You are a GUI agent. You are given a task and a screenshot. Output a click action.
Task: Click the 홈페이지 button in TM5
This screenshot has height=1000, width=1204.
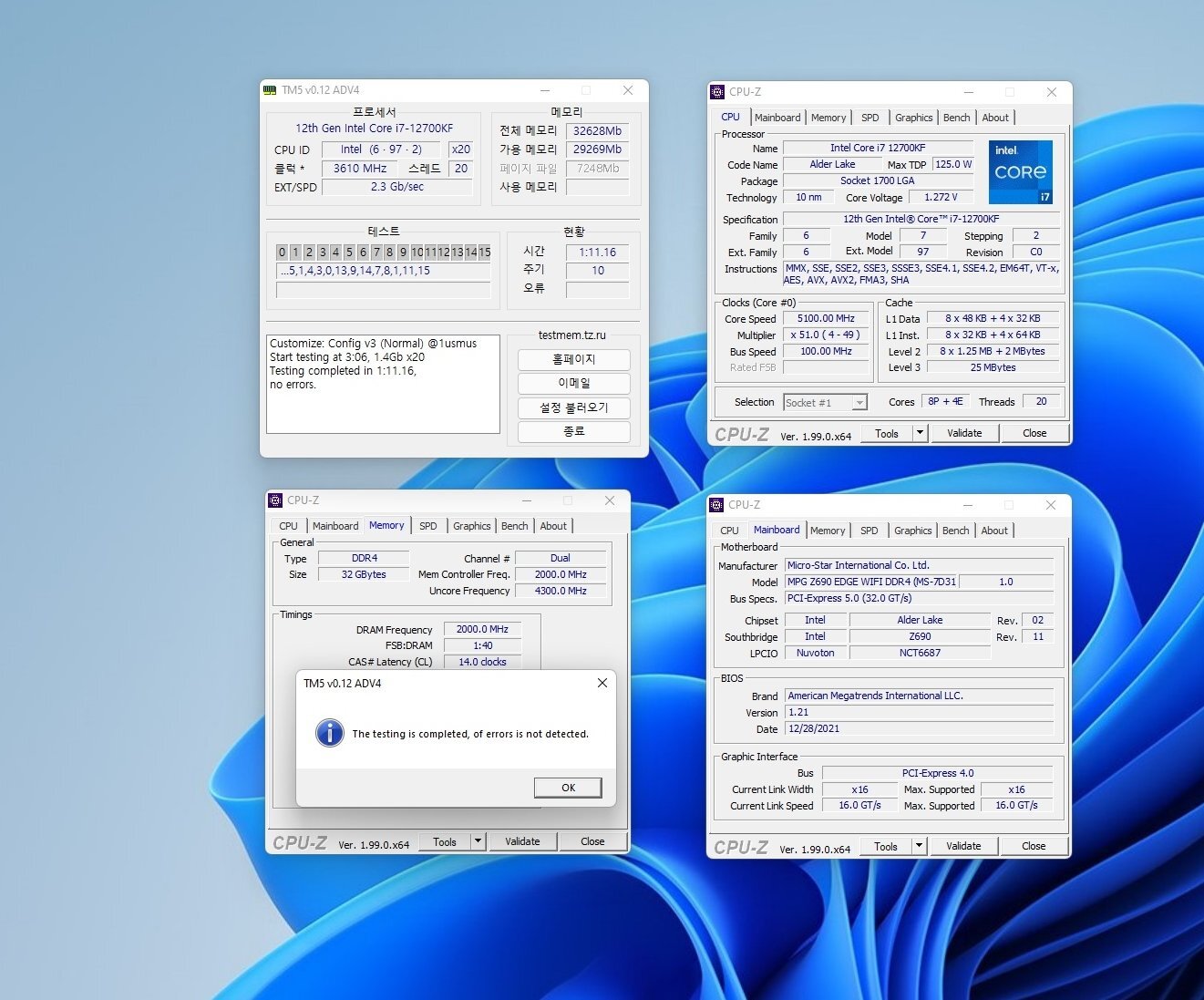574,359
